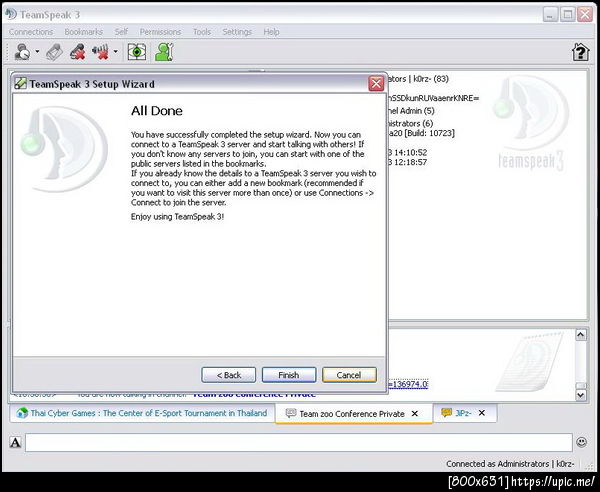Open the Connections menu

click(31, 32)
